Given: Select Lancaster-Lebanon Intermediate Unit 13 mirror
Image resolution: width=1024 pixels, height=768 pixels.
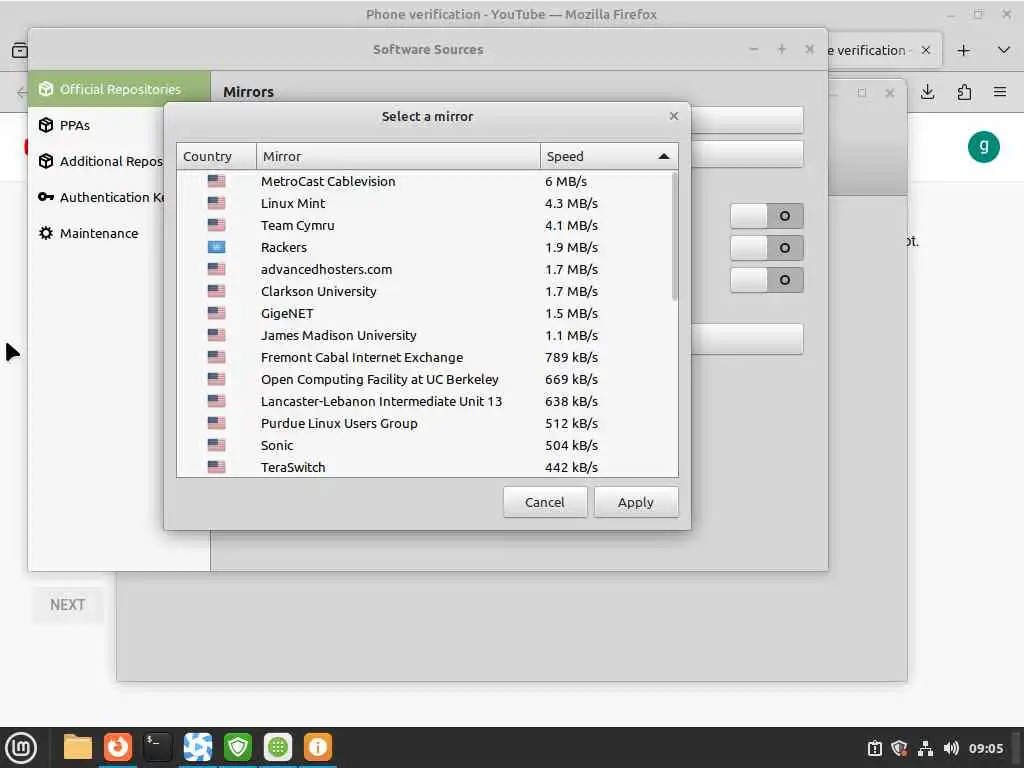Looking at the screenshot, I should [427, 402].
